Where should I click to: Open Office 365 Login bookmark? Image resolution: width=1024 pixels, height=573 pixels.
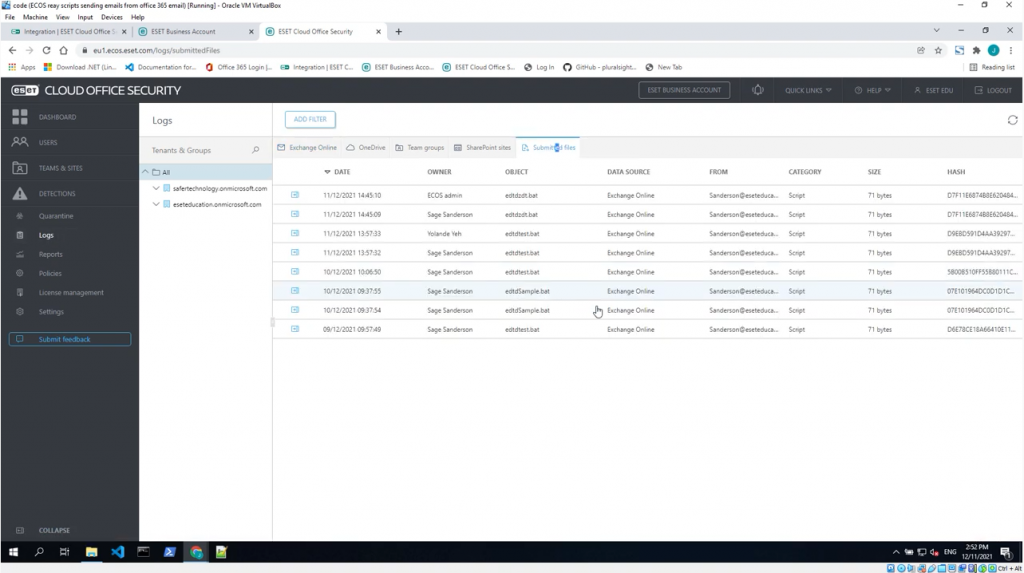[238, 67]
